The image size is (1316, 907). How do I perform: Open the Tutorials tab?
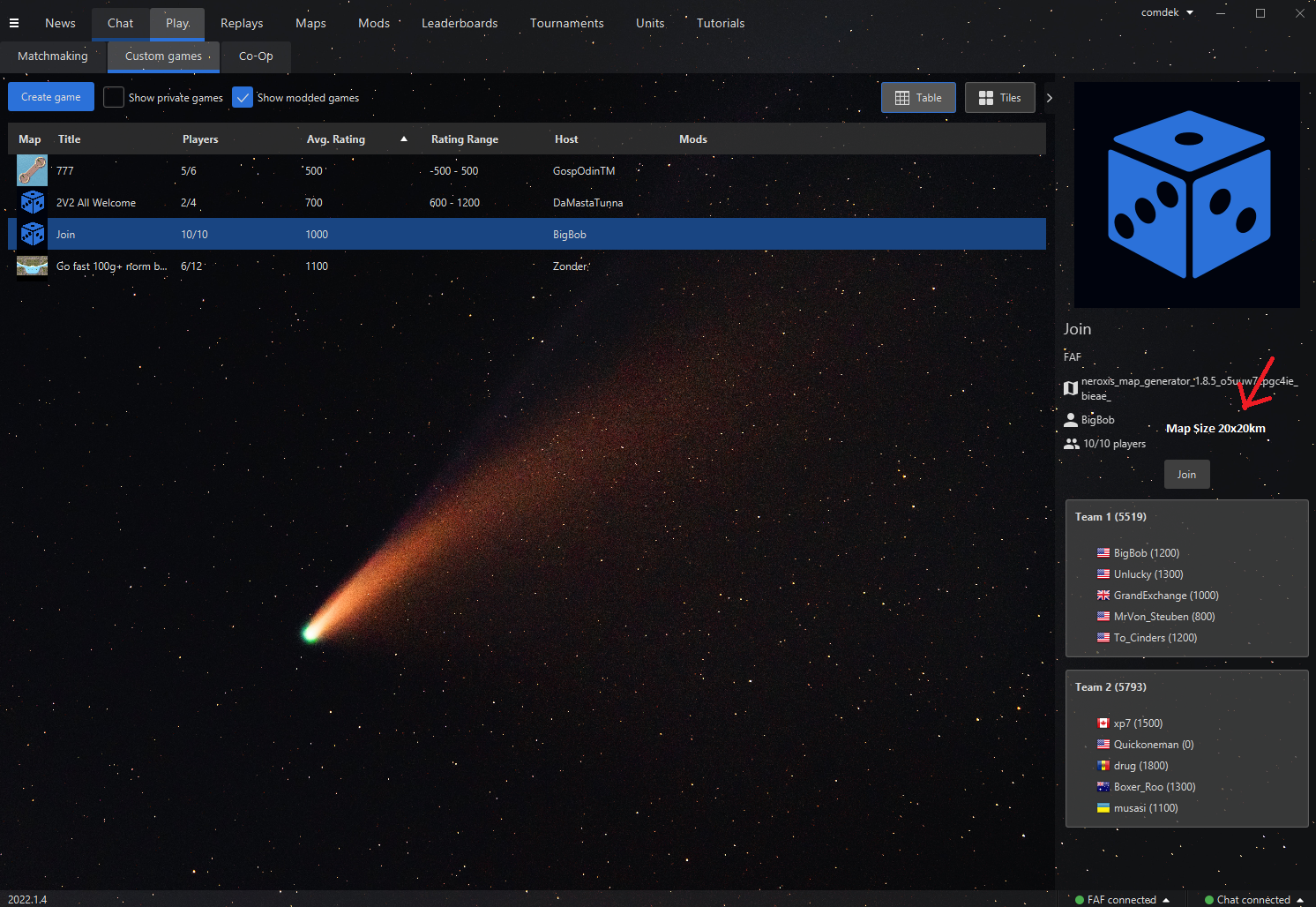721,23
